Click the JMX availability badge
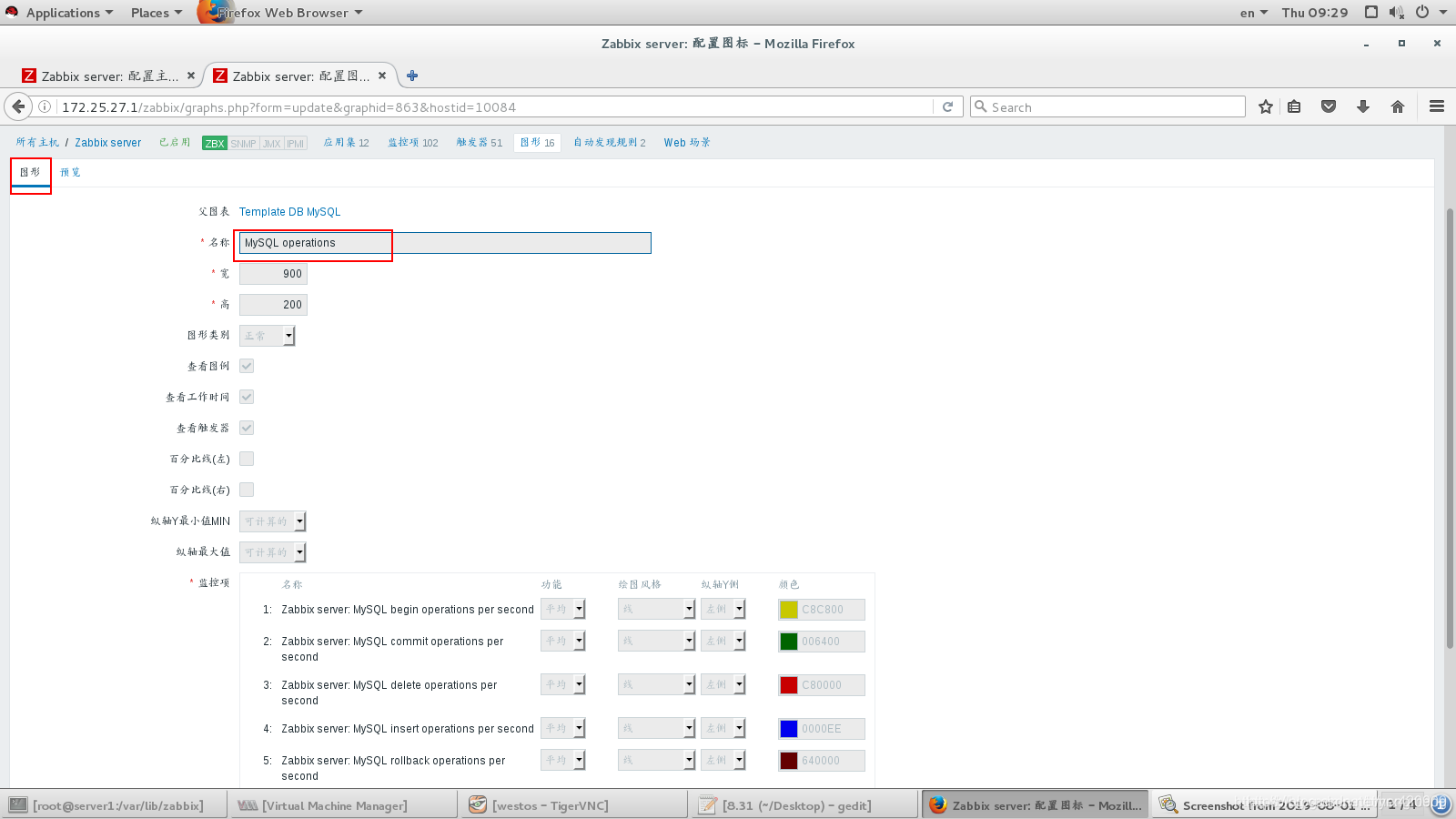Image resolution: width=1456 pixels, height=819 pixels. click(x=272, y=143)
